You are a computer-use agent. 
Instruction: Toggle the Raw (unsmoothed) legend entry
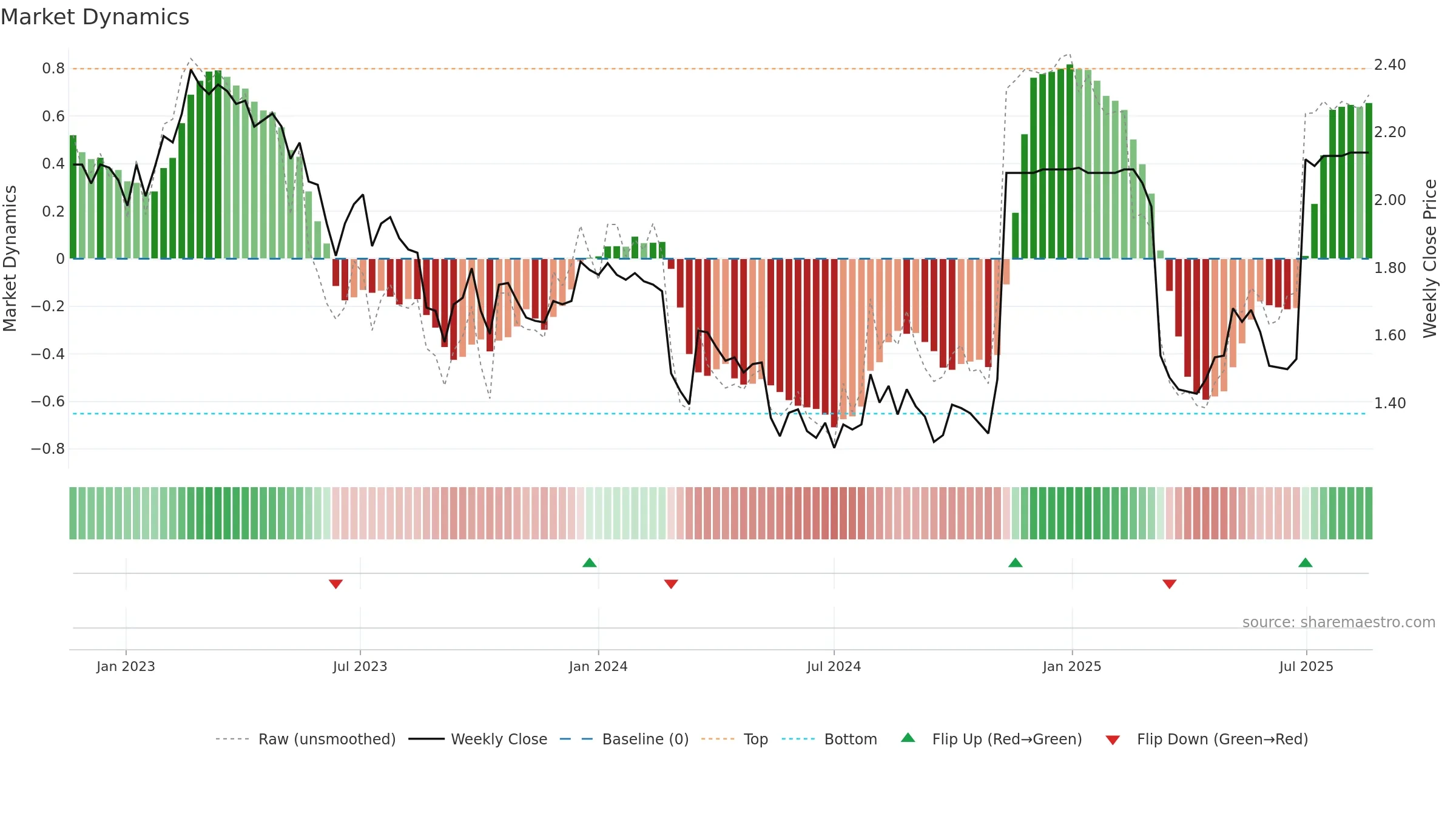point(305,739)
